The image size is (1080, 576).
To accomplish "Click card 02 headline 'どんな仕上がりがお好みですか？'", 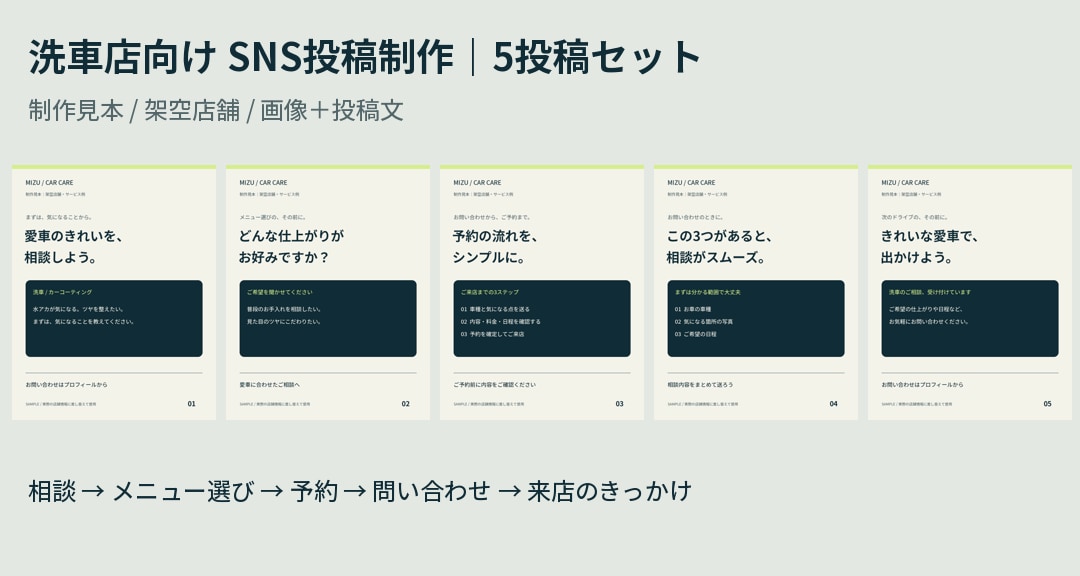I will (x=291, y=247).
